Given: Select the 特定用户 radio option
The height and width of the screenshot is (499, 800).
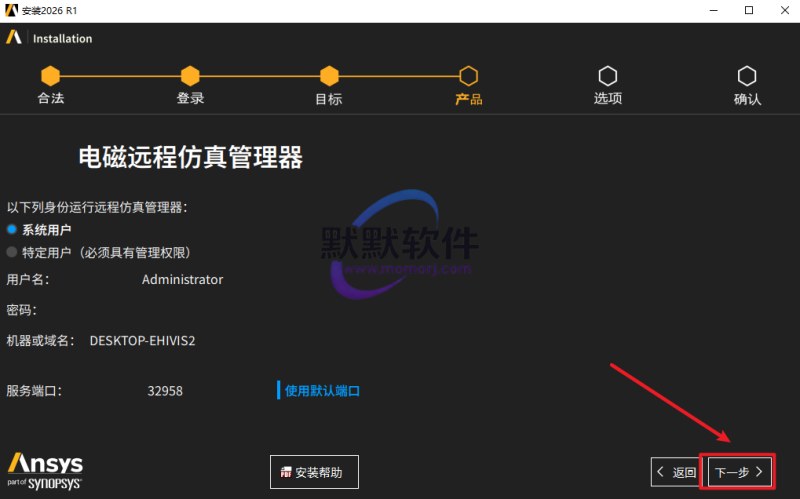Looking at the screenshot, I should tap(12, 252).
